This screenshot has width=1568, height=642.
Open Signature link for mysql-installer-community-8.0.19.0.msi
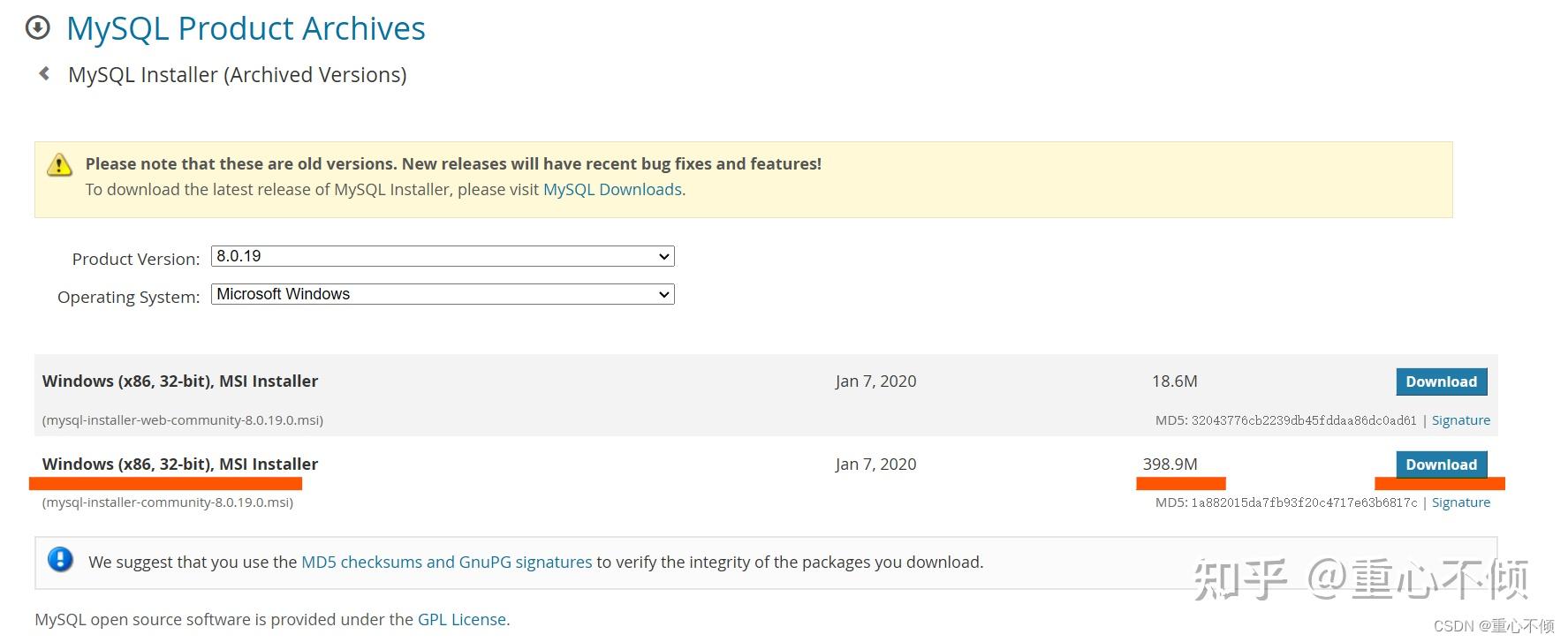pyautogui.click(x=1460, y=502)
